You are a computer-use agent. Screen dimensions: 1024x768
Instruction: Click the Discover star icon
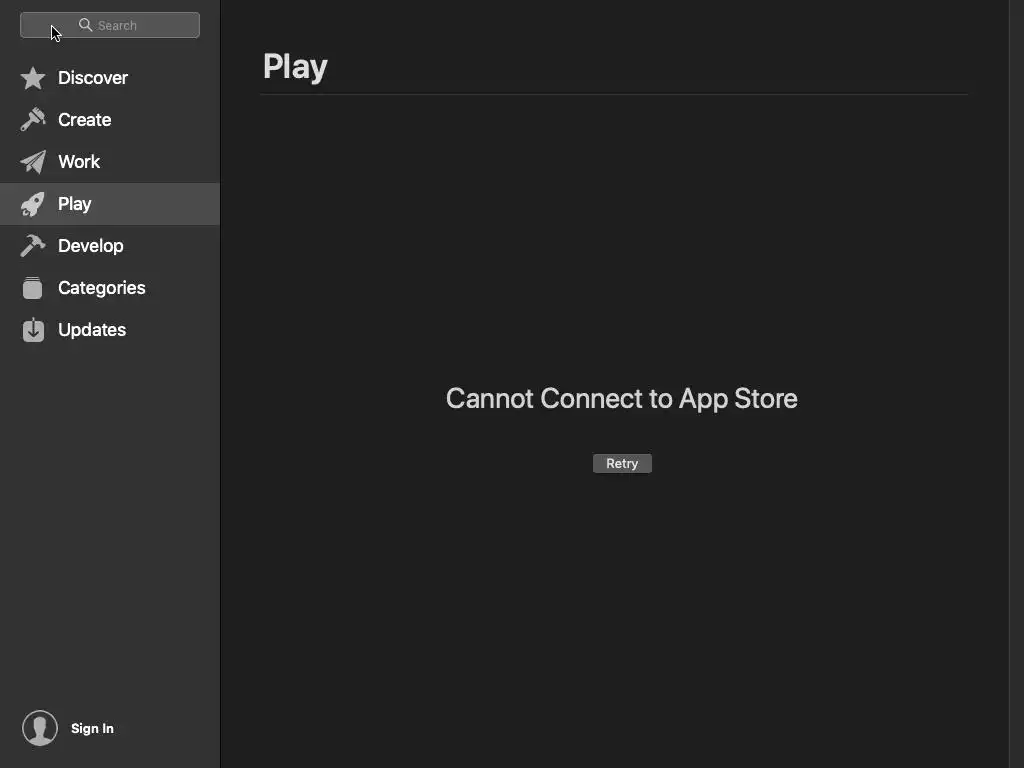33,78
